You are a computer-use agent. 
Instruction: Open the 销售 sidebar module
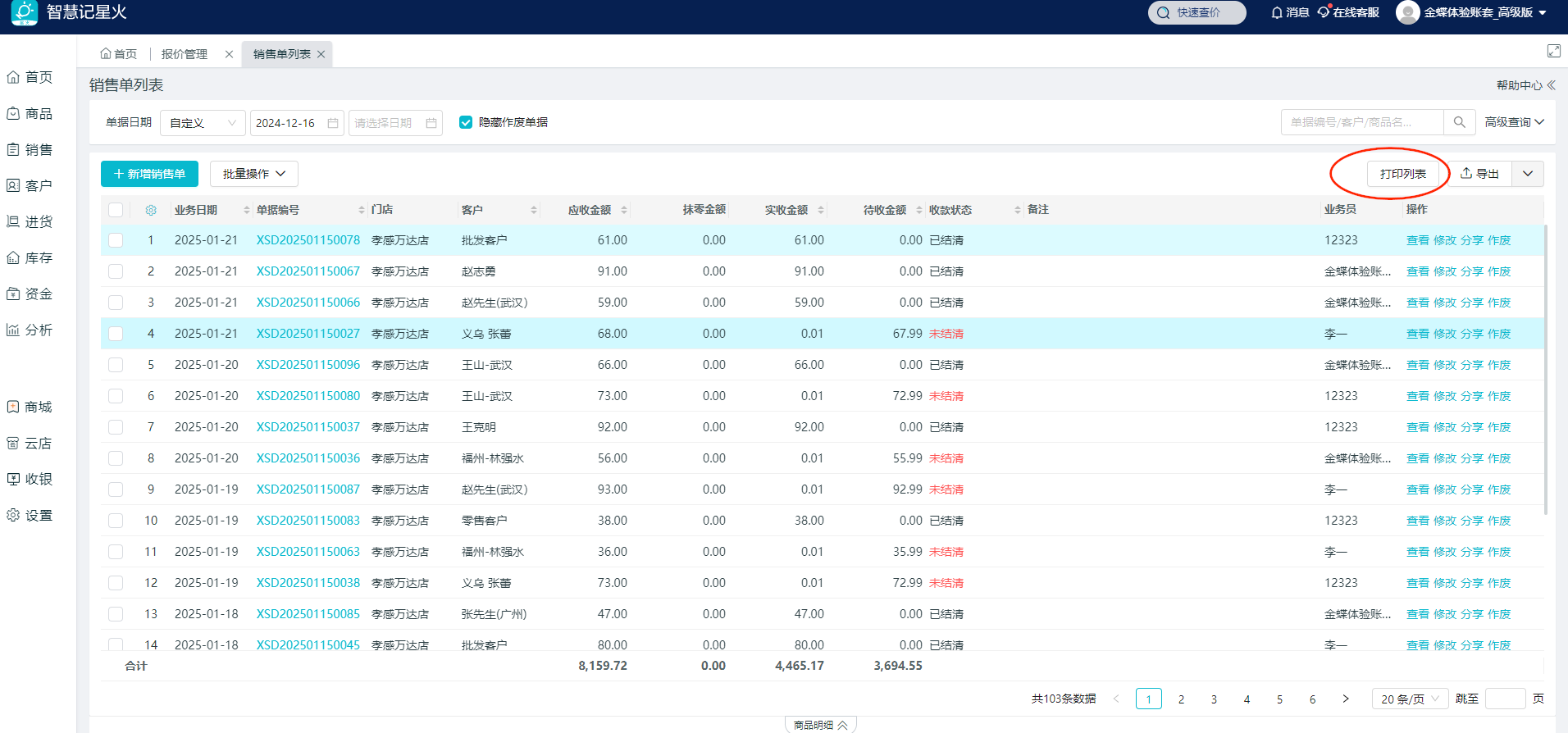pos(30,149)
